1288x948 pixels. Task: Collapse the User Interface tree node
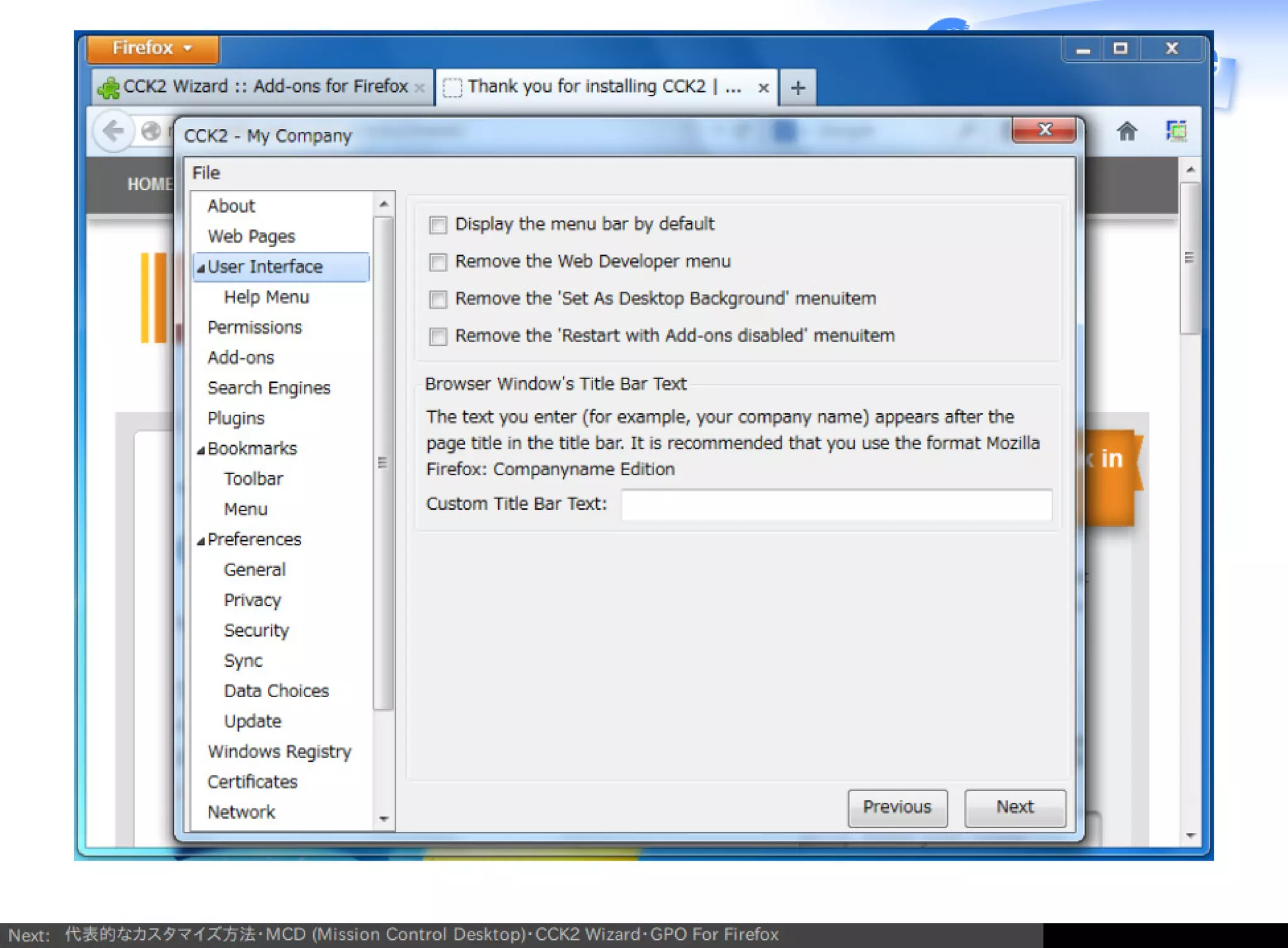pyautogui.click(x=201, y=268)
